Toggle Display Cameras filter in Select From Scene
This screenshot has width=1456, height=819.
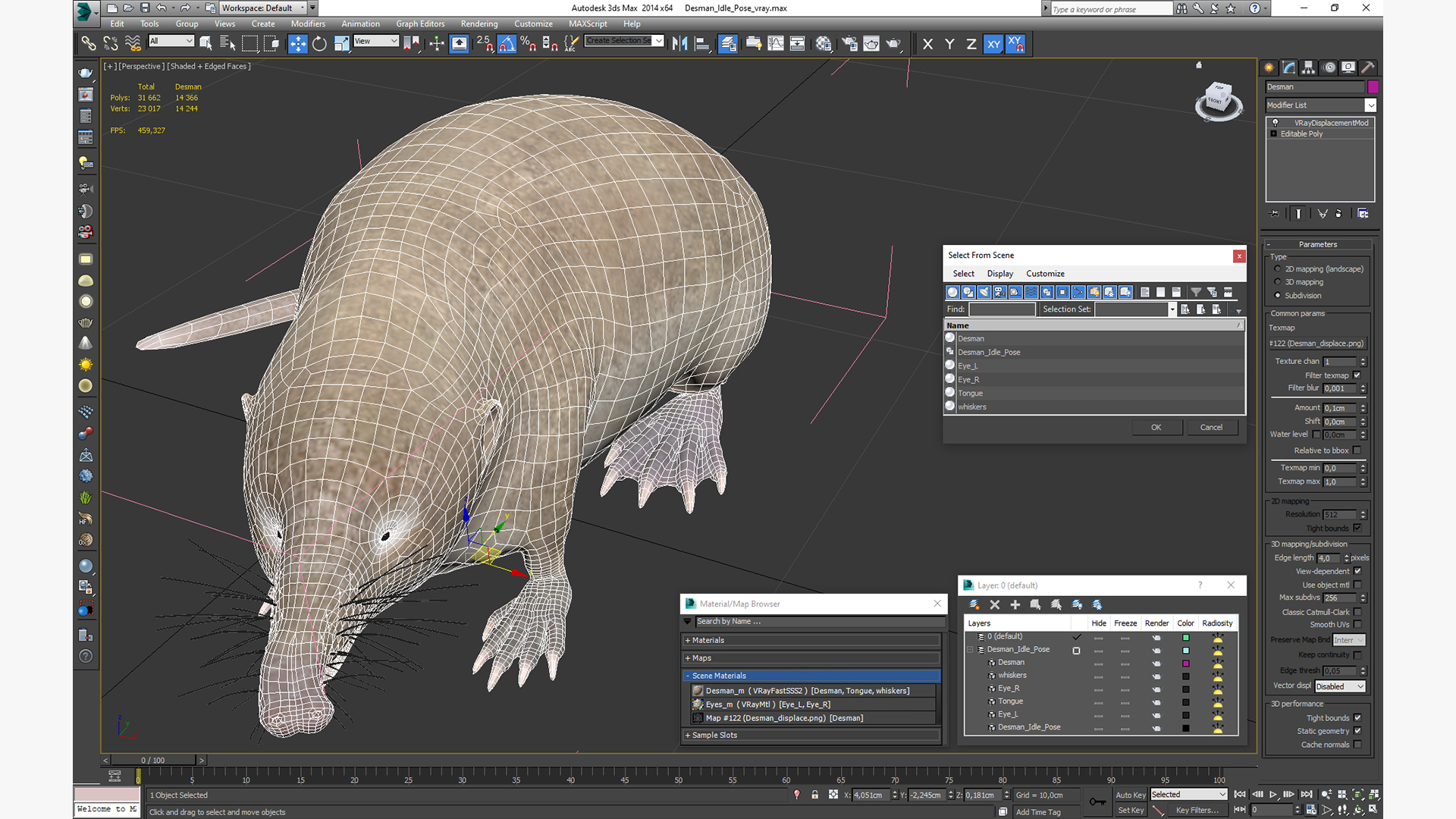pyautogui.click(x=999, y=292)
